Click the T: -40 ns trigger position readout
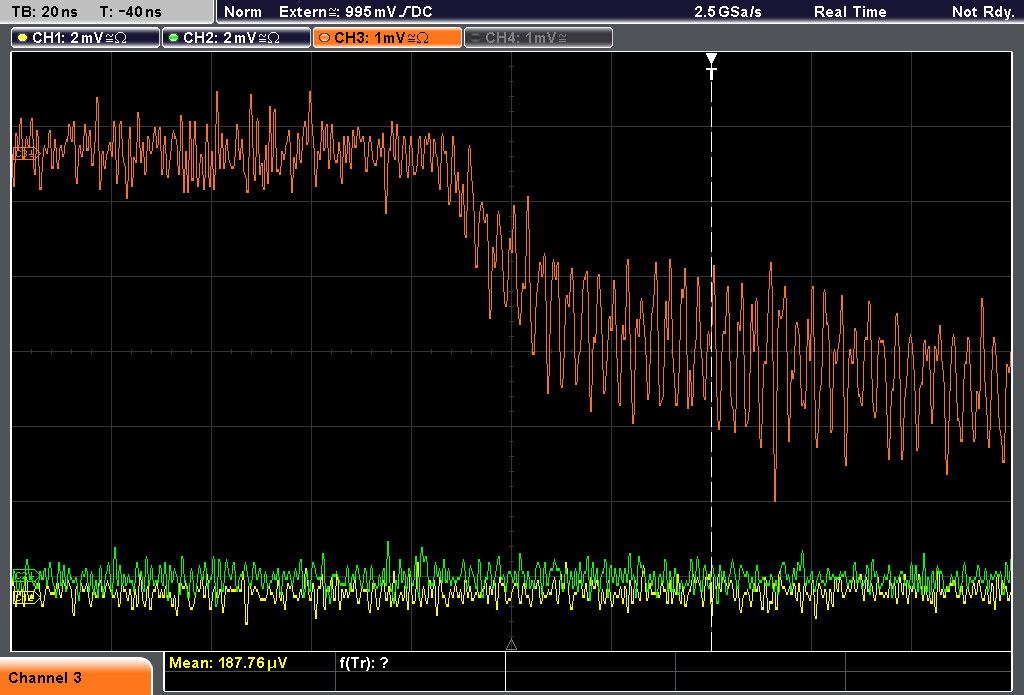The height and width of the screenshot is (695, 1024). (x=131, y=12)
